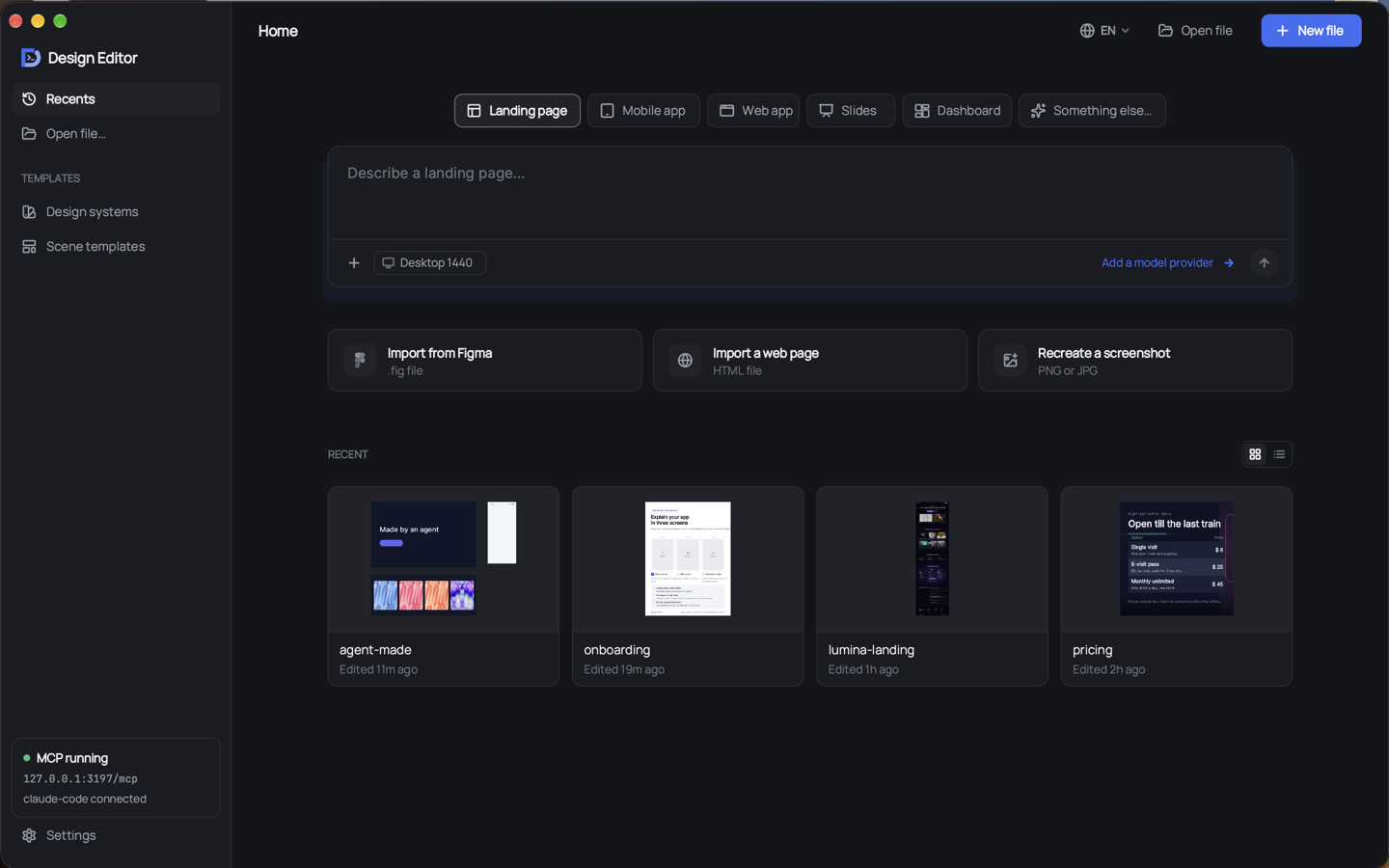Viewport: 1389px width, 868px height.
Task: Open the Desktop 1440 viewport selector
Action: click(429, 263)
